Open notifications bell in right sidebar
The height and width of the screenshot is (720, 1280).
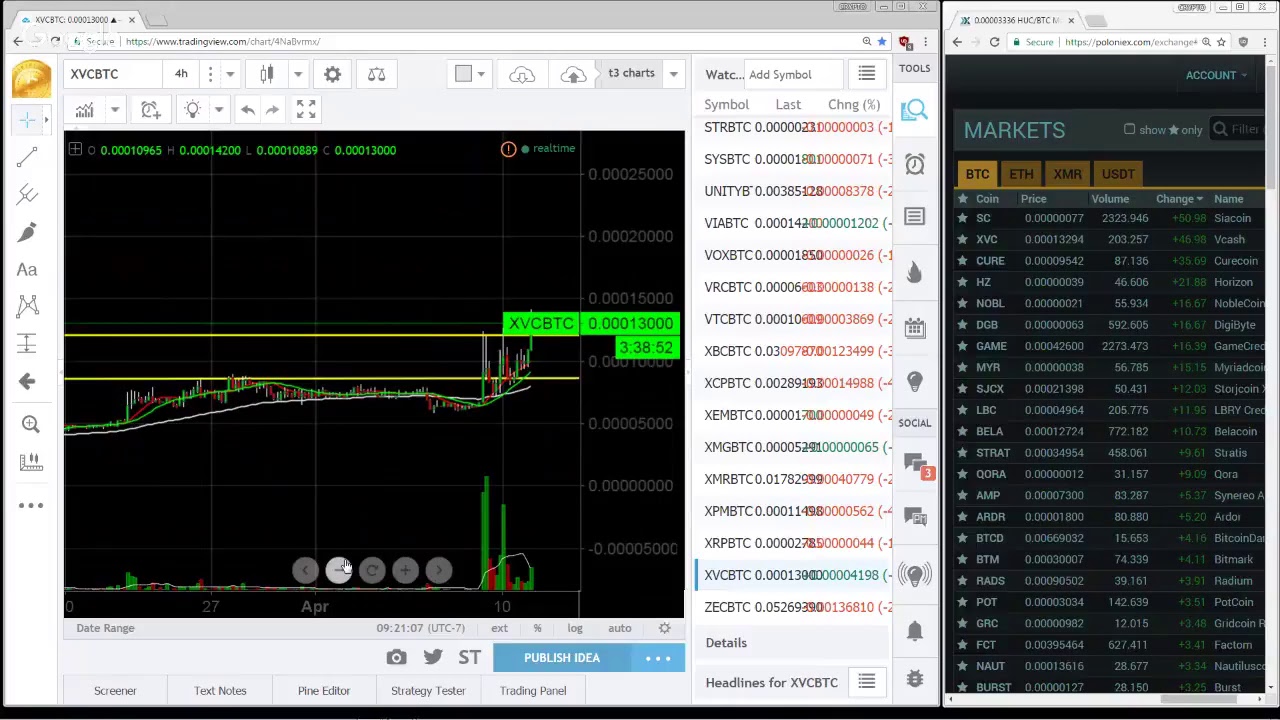[914, 631]
